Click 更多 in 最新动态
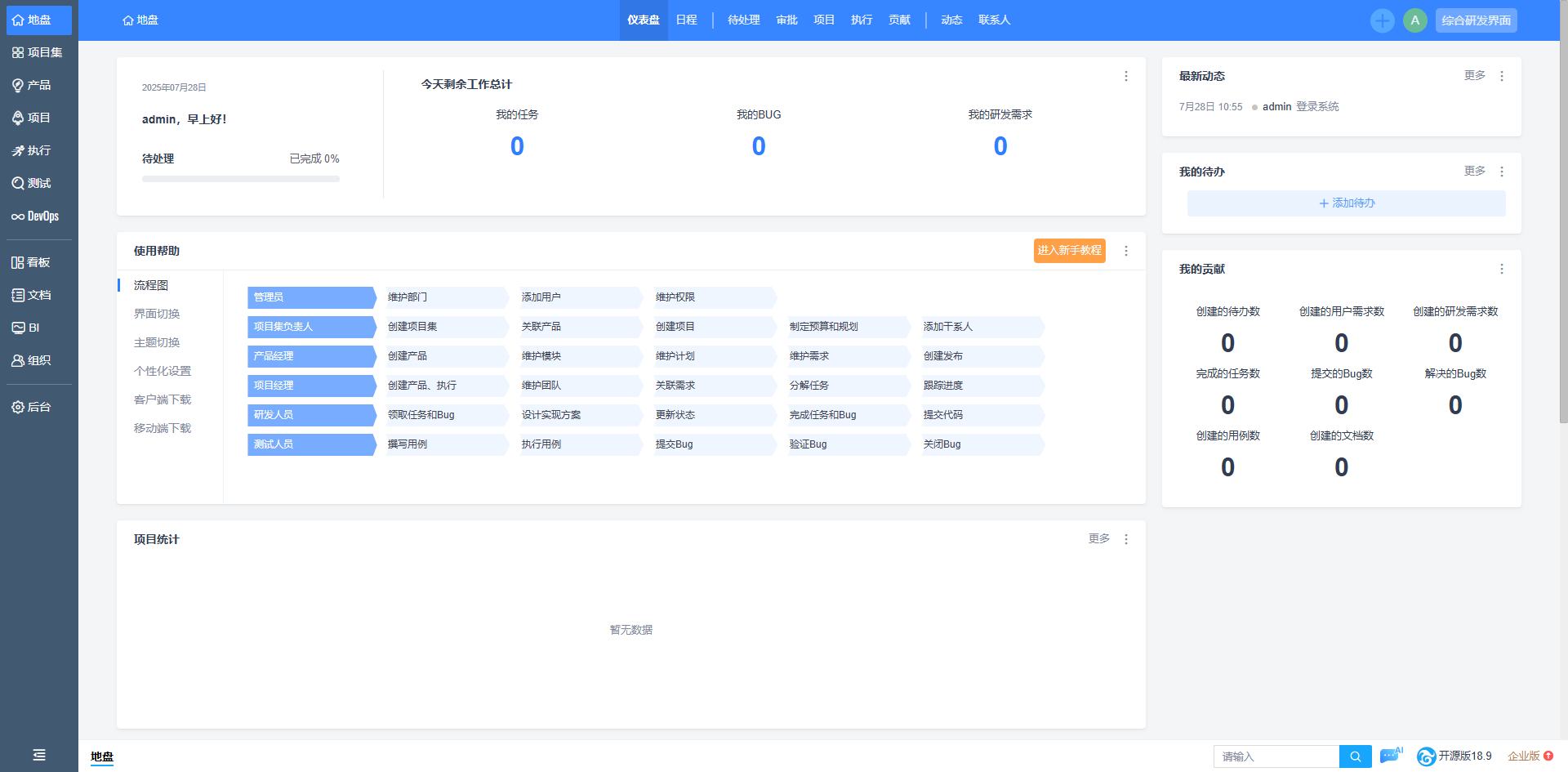The image size is (1568, 772). coord(1474,75)
